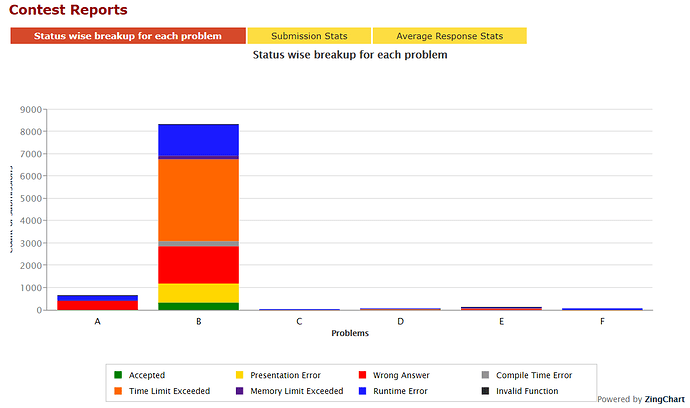Viewport: 690px width, 408px height.
Task: Switch to Submission Stats tab
Action: coord(309,36)
